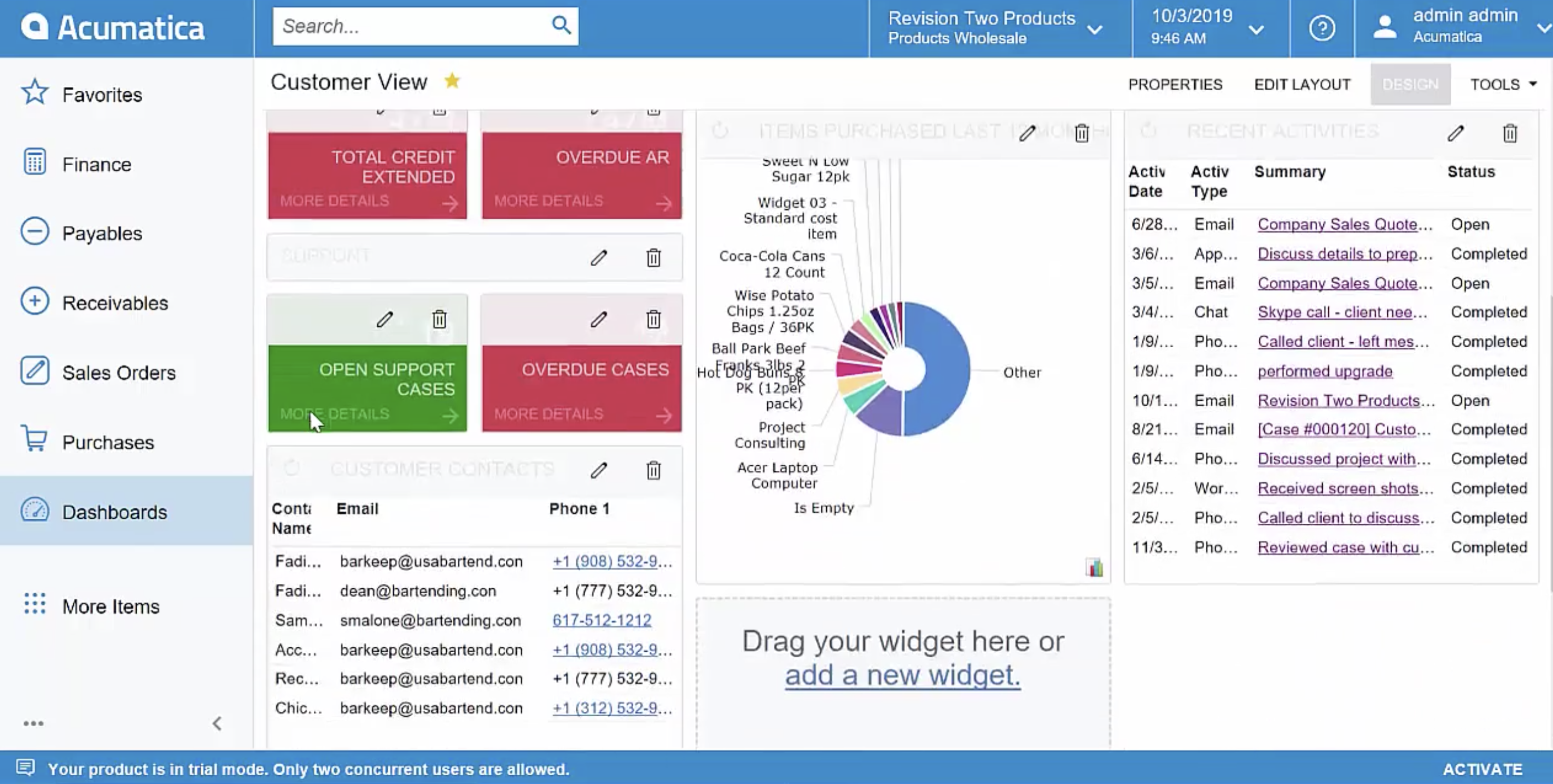Click the Receivables sidebar icon
The width and height of the screenshot is (1553, 784).
tap(34, 302)
